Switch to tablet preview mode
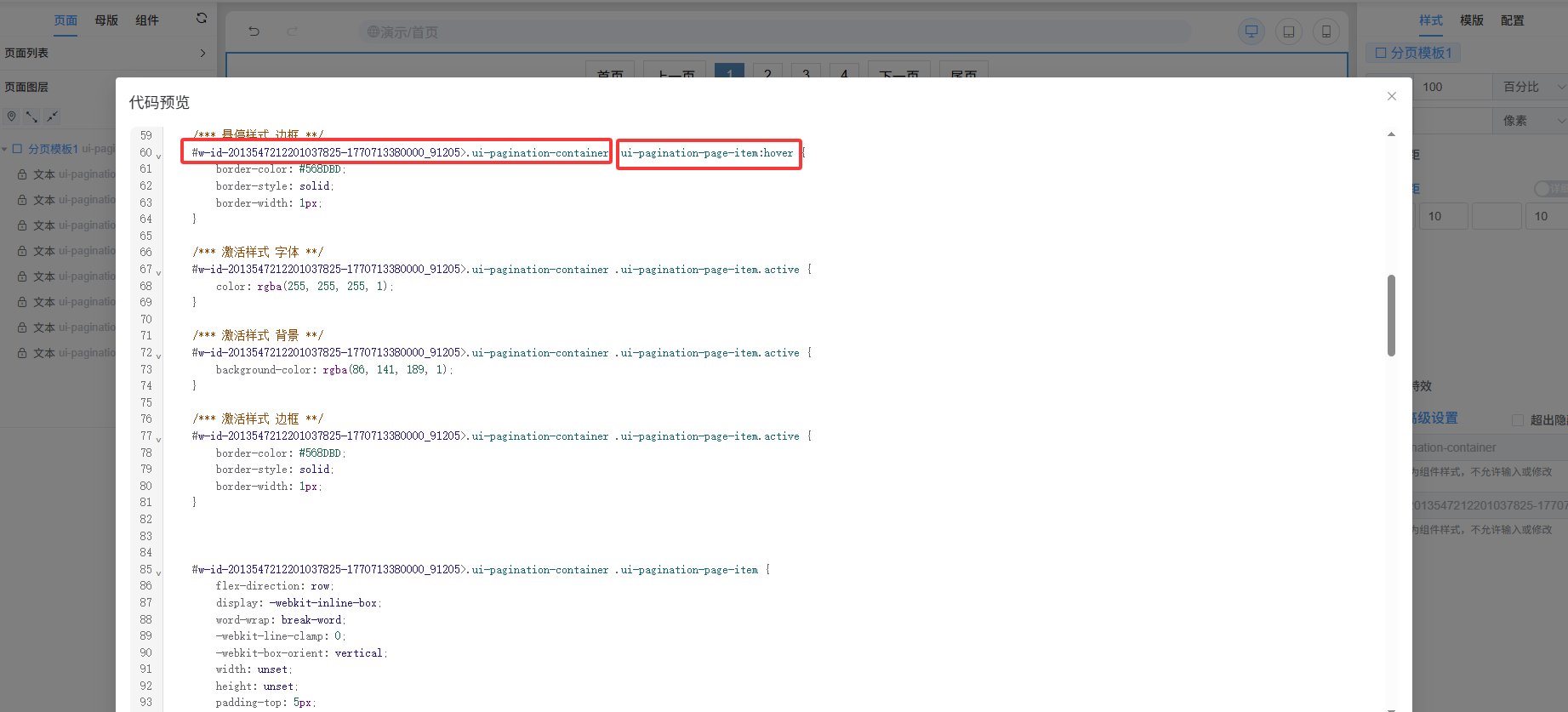1568x712 pixels. click(x=1288, y=31)
